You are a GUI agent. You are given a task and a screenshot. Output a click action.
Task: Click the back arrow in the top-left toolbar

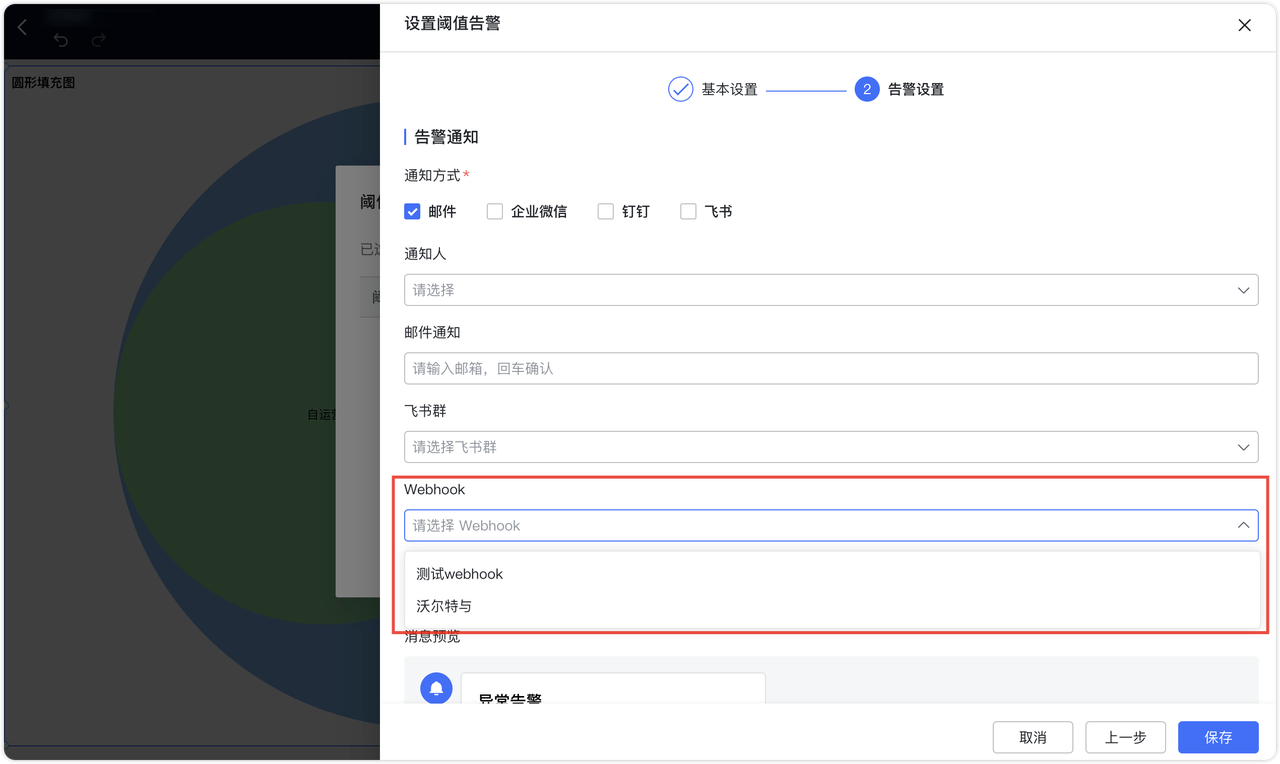tap(21, 28)
